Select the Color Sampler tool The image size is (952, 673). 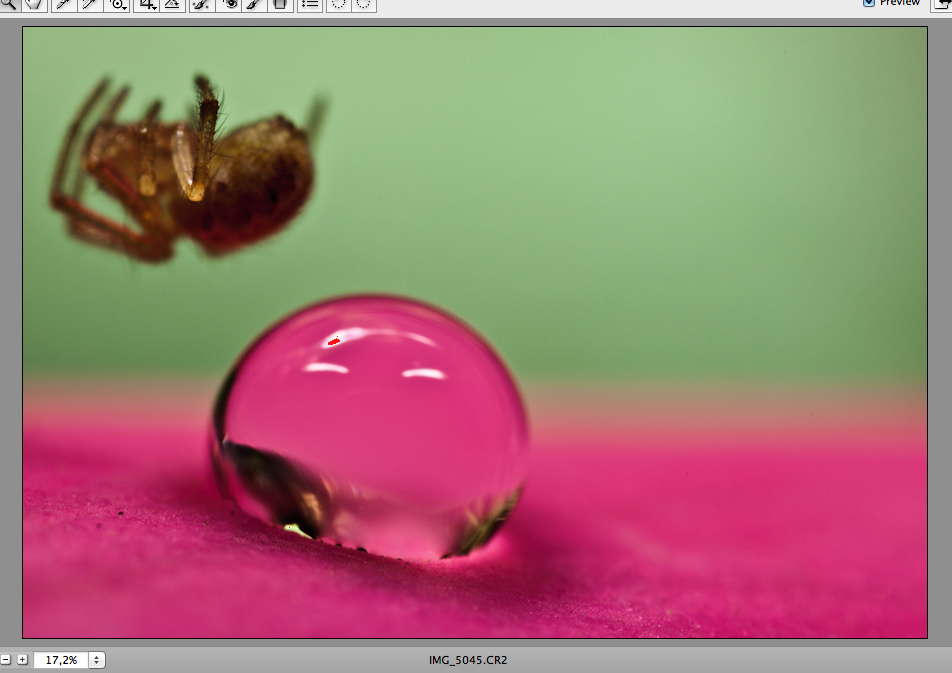[90, 4]
